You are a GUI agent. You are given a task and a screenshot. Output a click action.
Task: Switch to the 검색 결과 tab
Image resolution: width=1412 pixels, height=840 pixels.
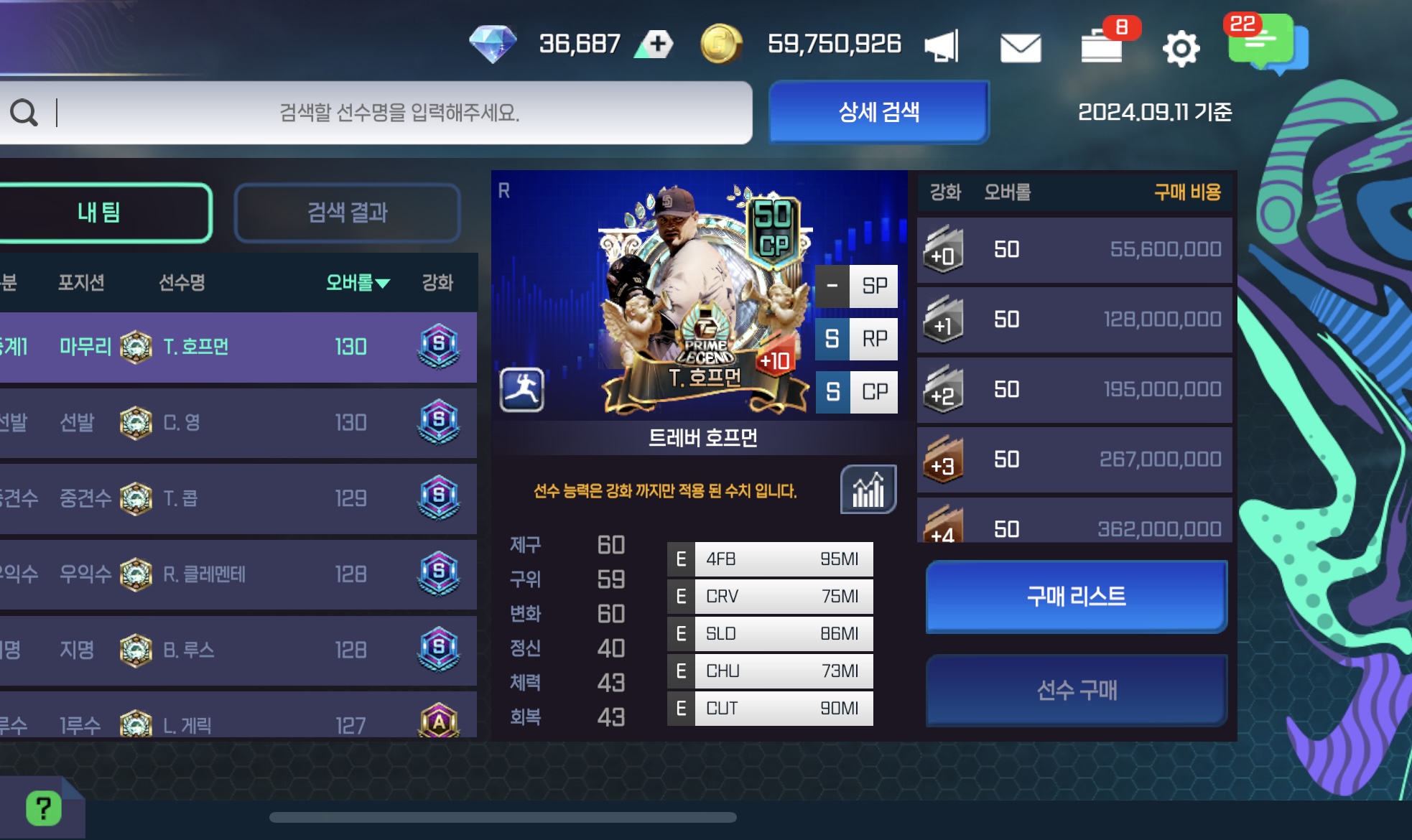(x=348, y=213)
